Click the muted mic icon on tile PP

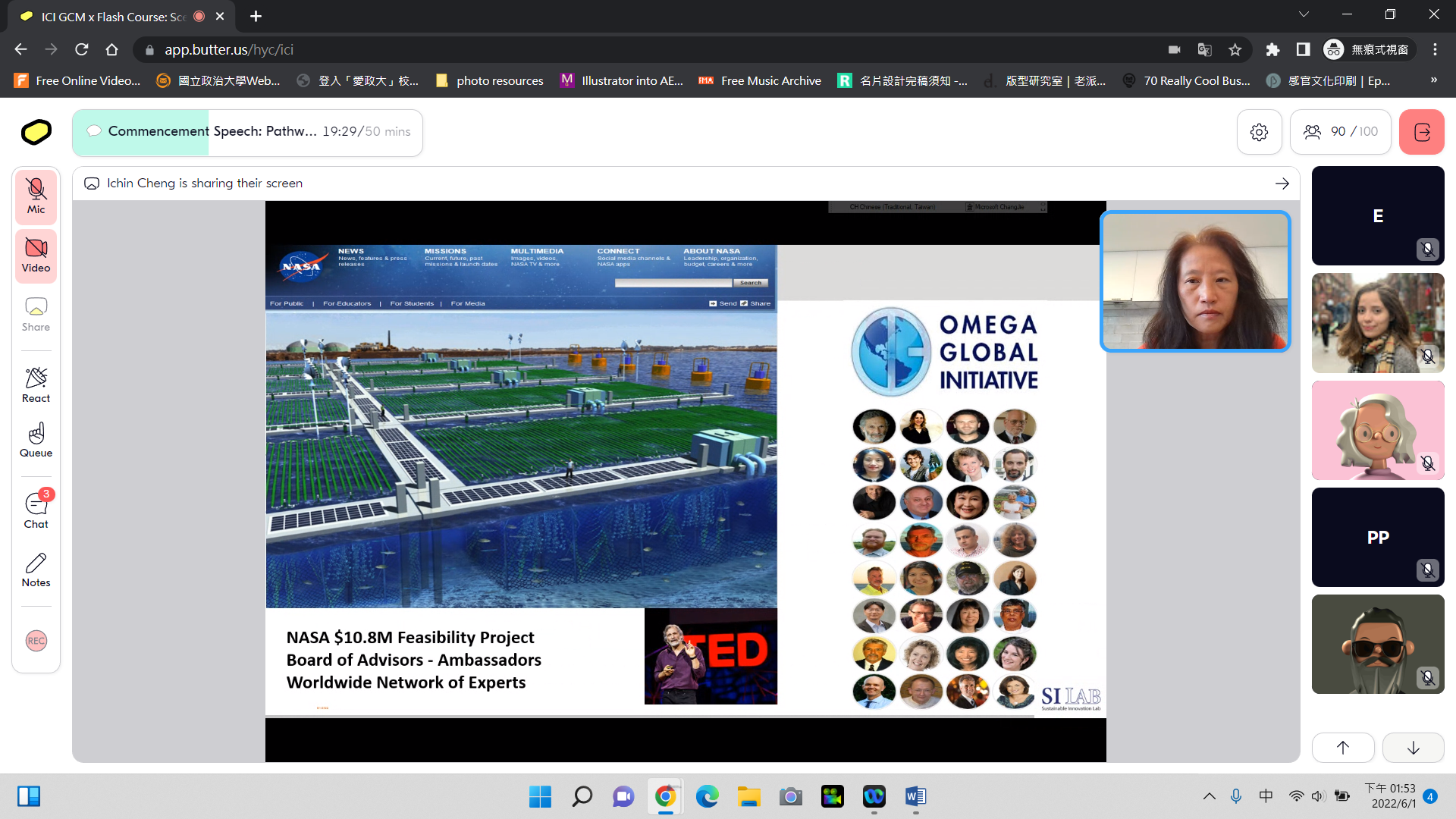[x=1427, y=570]
